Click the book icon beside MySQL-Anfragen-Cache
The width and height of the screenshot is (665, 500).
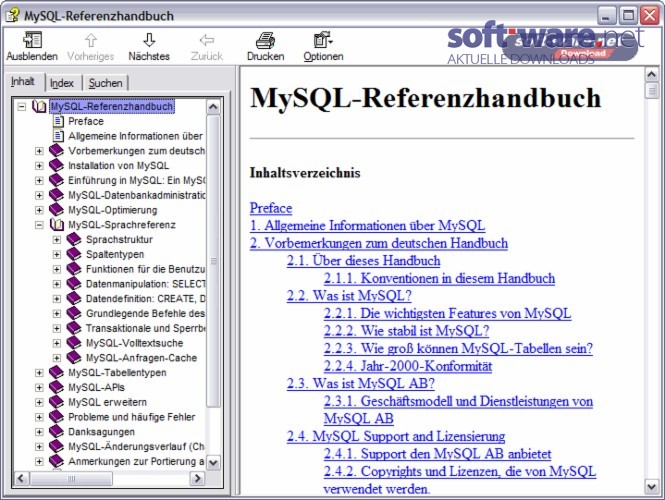pyautogui.click(x=74, y=358)
